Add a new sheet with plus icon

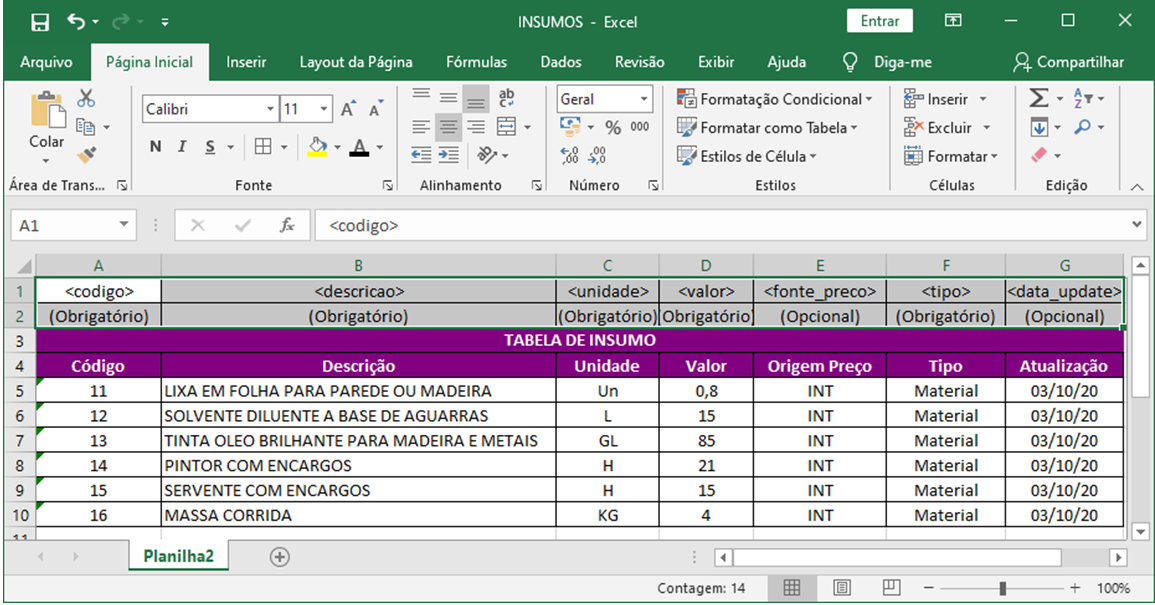tap(280, 557)
